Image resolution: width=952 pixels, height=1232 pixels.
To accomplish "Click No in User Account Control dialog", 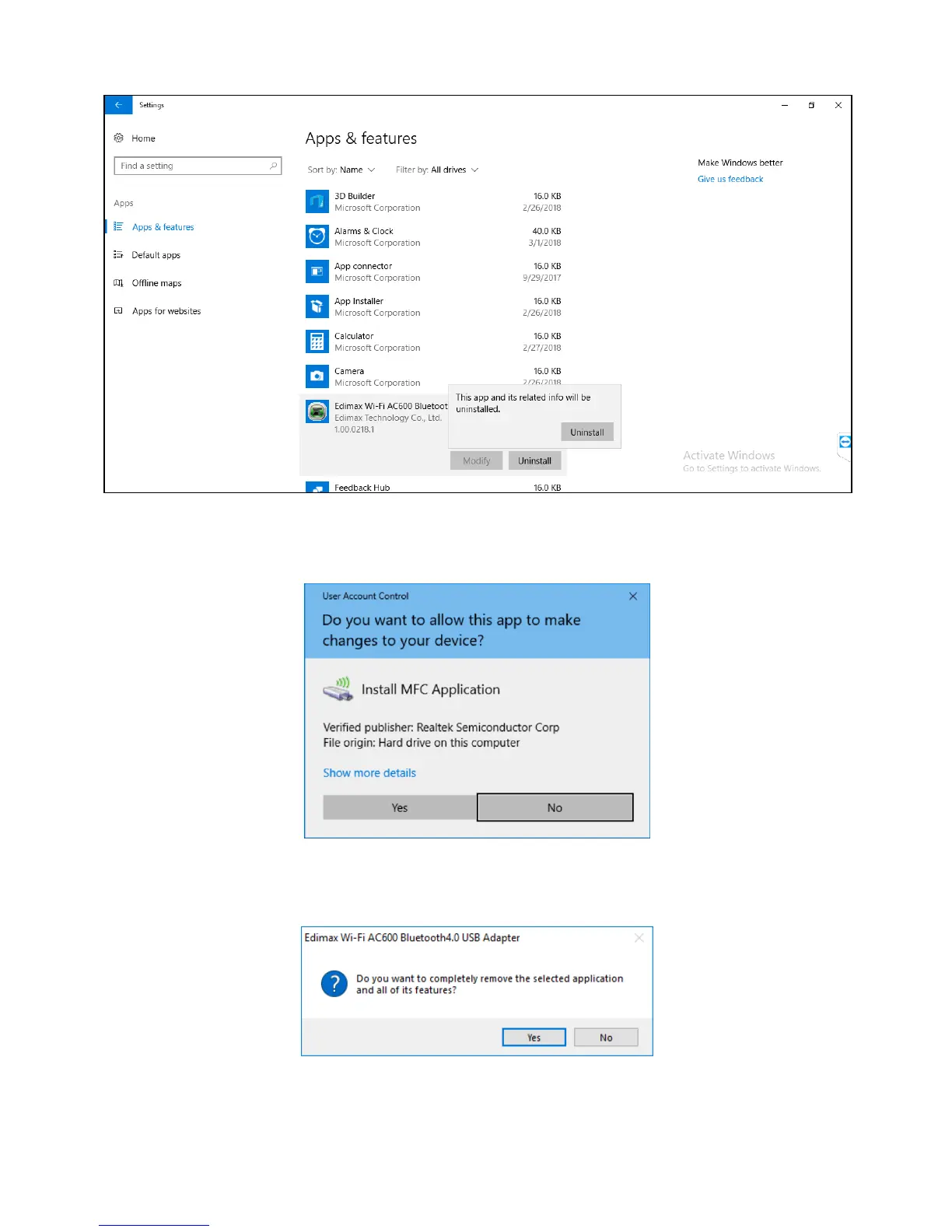I will (x=555, y=807).
